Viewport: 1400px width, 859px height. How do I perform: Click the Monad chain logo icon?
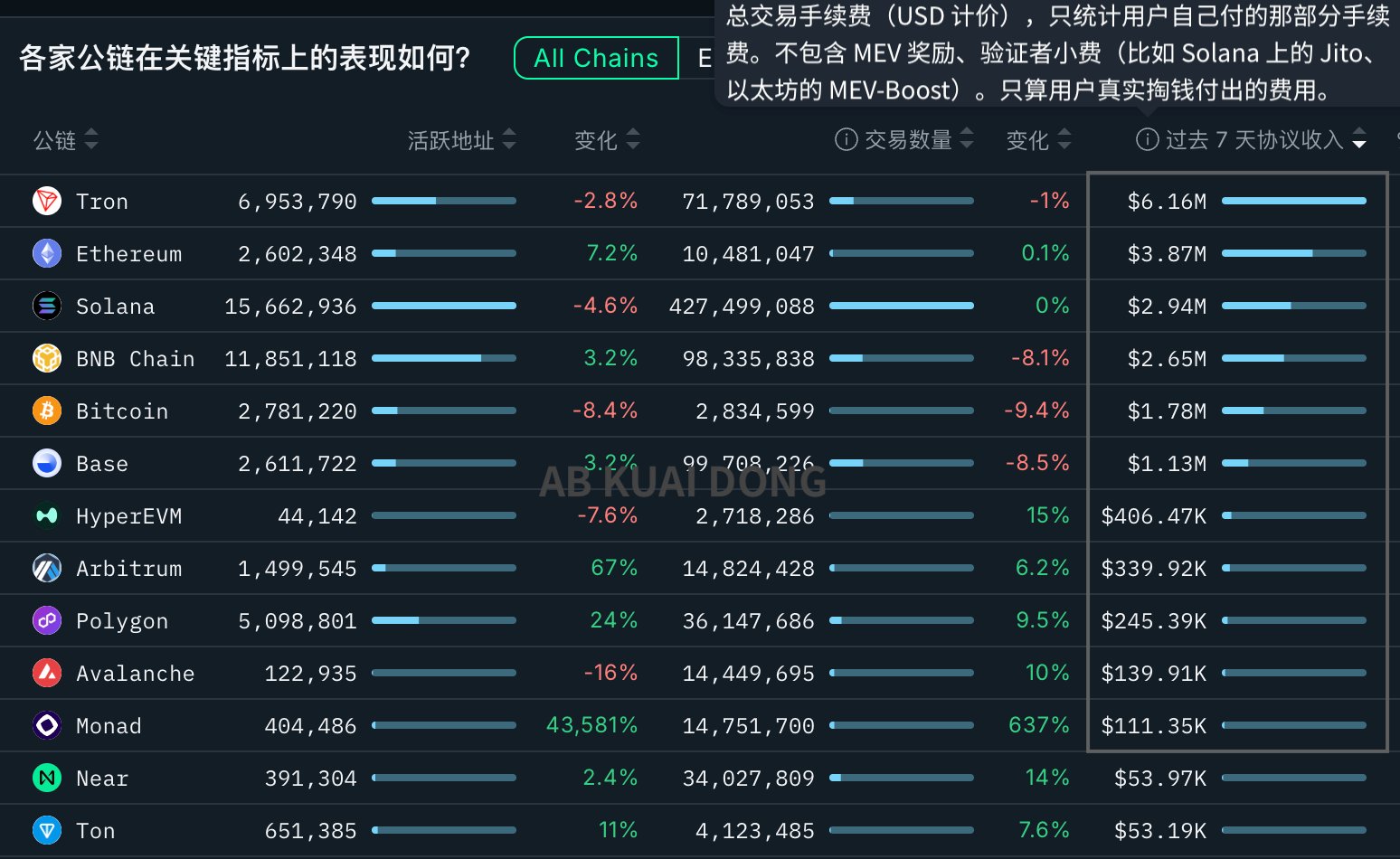47,725
